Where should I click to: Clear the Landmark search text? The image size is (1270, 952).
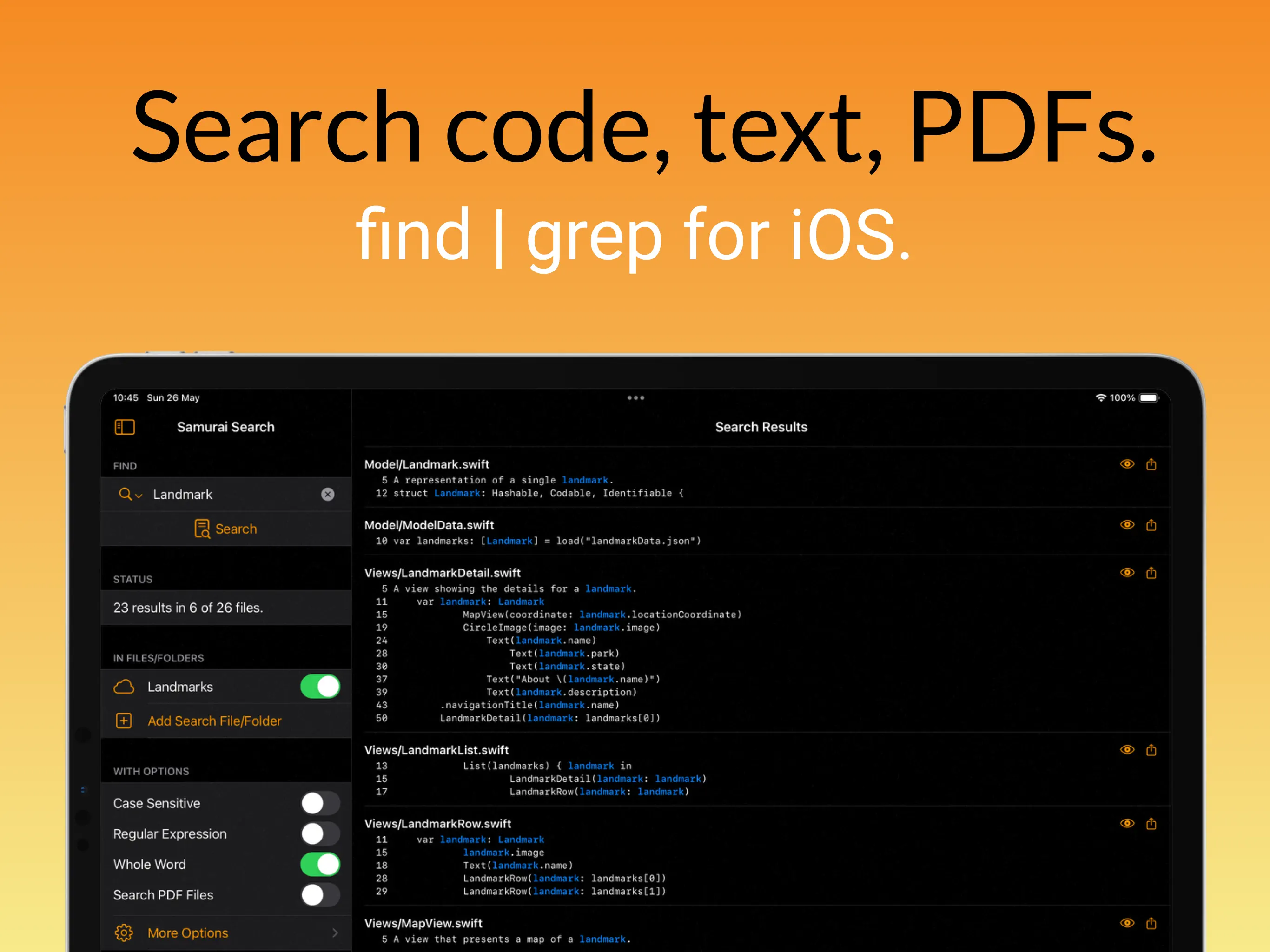tap(327, 495)
